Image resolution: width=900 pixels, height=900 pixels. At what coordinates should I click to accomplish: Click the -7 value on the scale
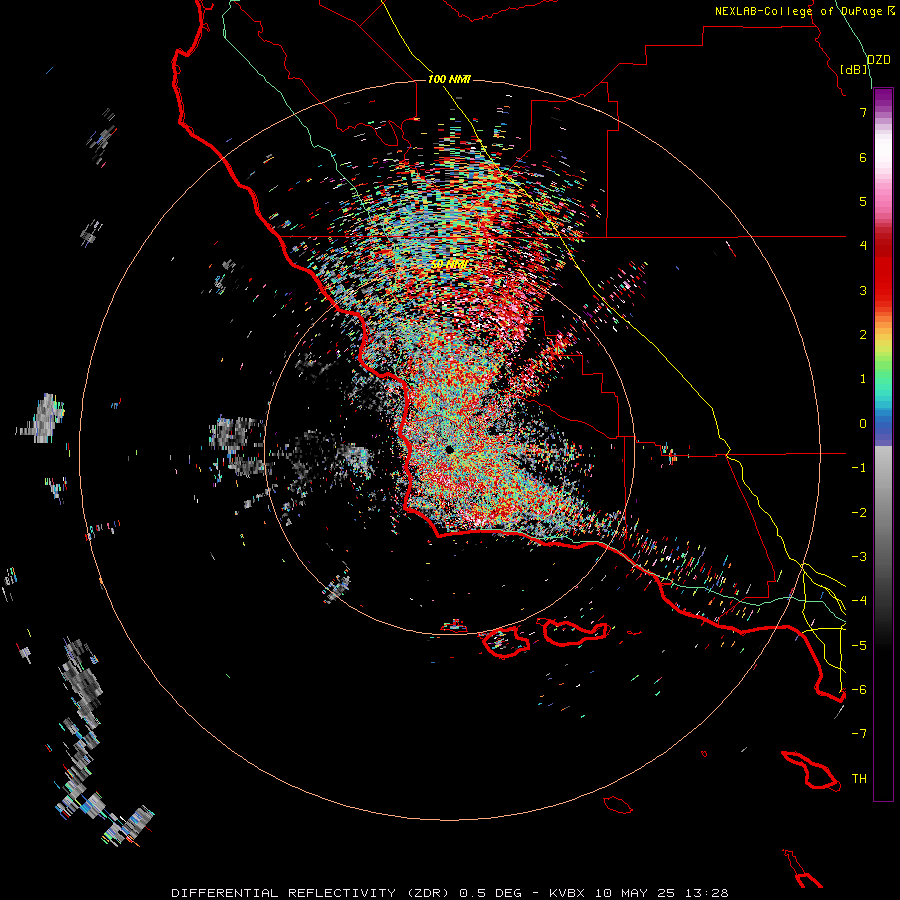point(859,734)
